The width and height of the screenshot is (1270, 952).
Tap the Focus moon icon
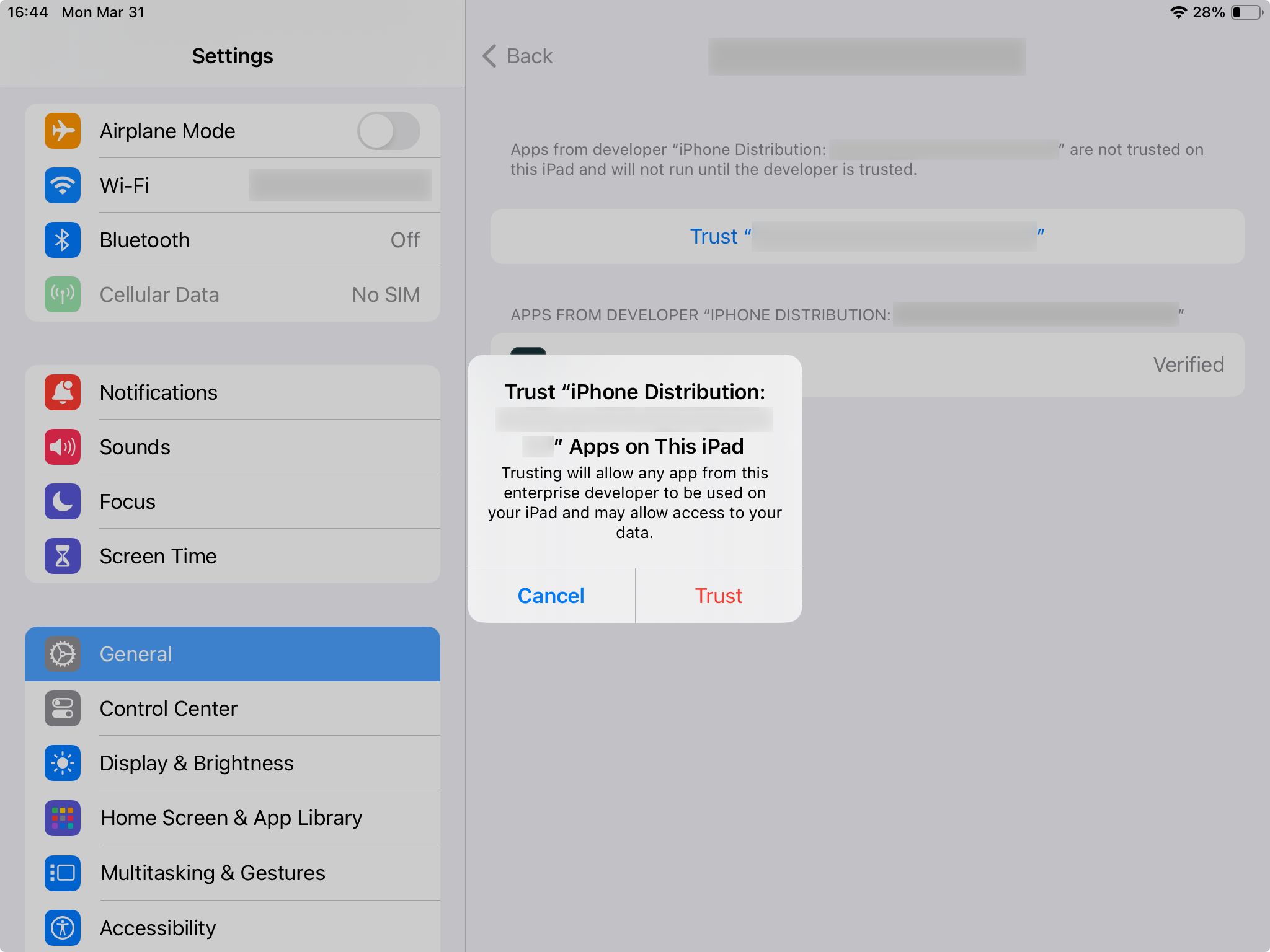tap(63, 501)
